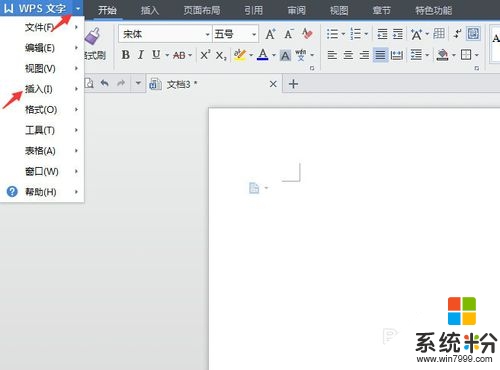Open Chinese layout A icon
This screenshot has width=500, height=370.
(x=416, y=34)
